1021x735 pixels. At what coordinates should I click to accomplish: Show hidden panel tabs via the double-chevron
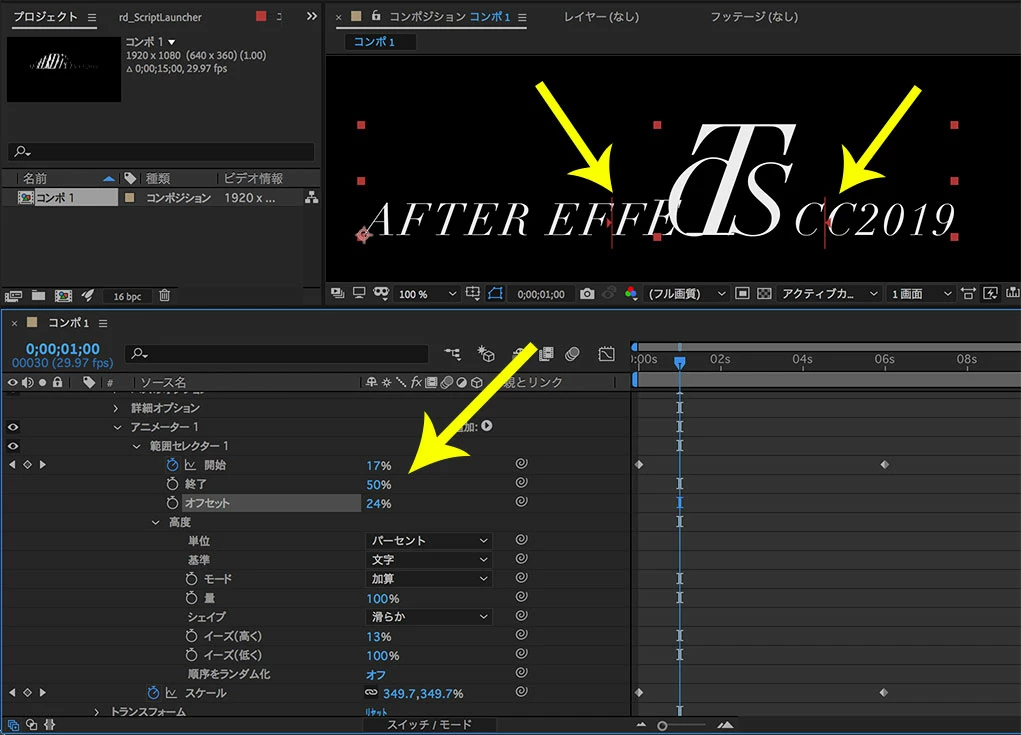(312, 16)
